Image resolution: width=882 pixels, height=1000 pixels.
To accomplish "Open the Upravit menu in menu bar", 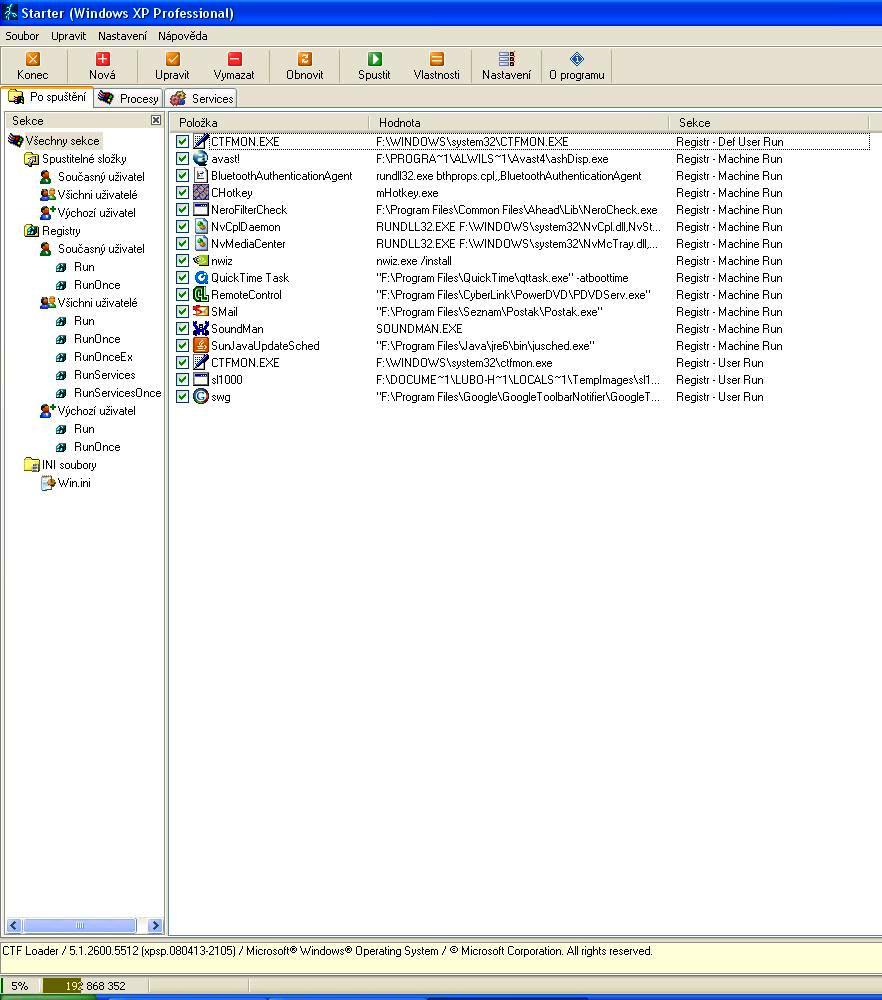I will pyautogui.click(x=68, y=36).
